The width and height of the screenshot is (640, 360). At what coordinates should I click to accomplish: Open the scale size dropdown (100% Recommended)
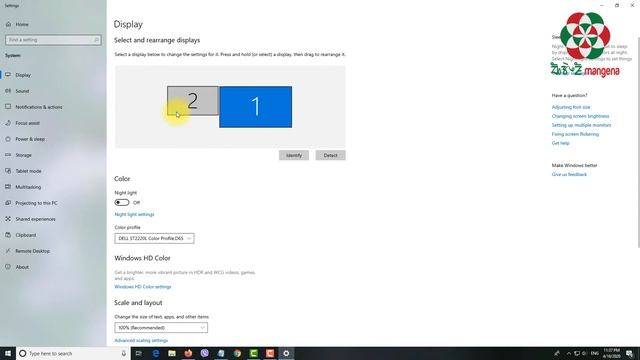(161, 328)
